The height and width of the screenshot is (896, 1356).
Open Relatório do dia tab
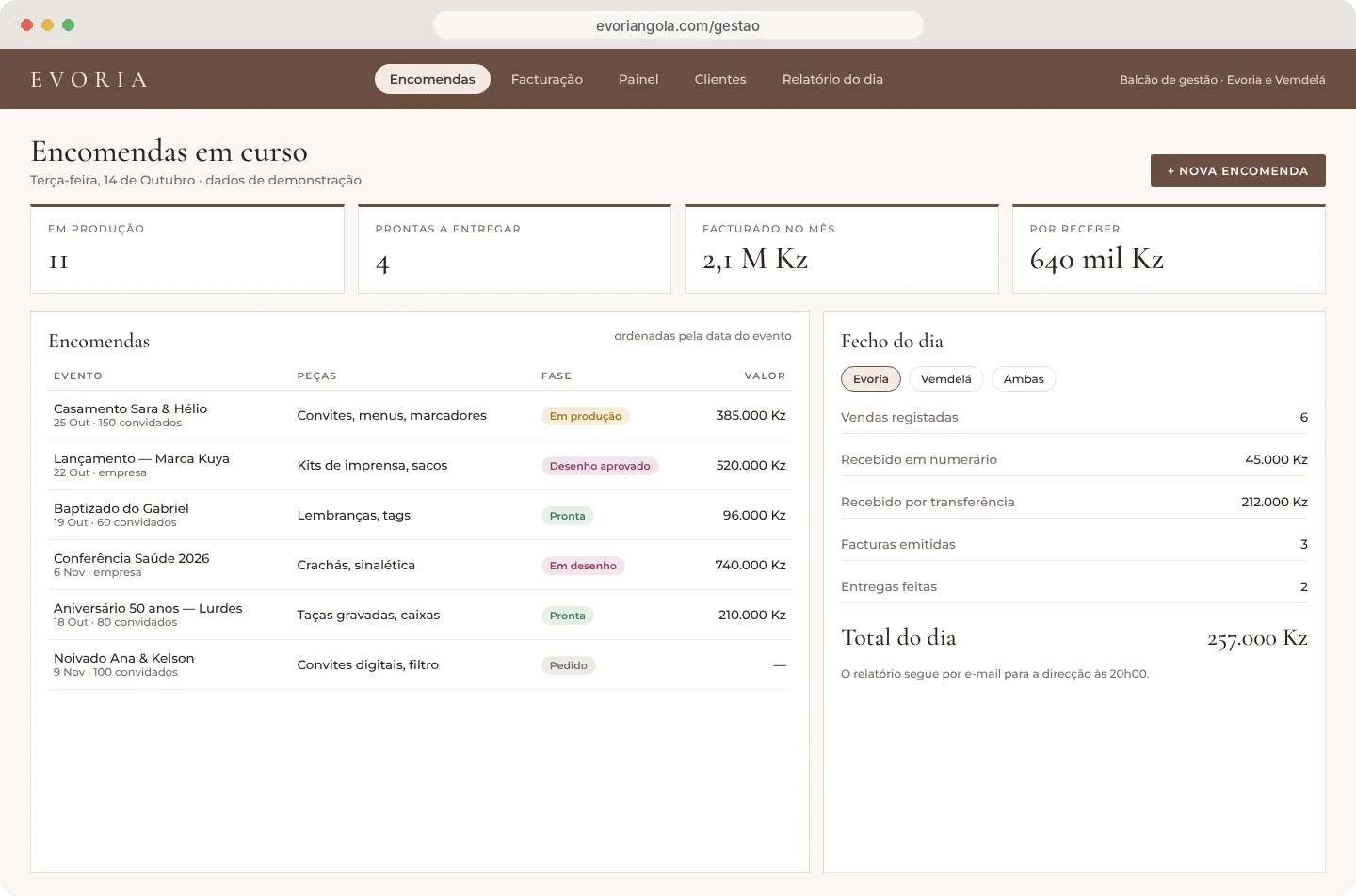pos(832,79)
